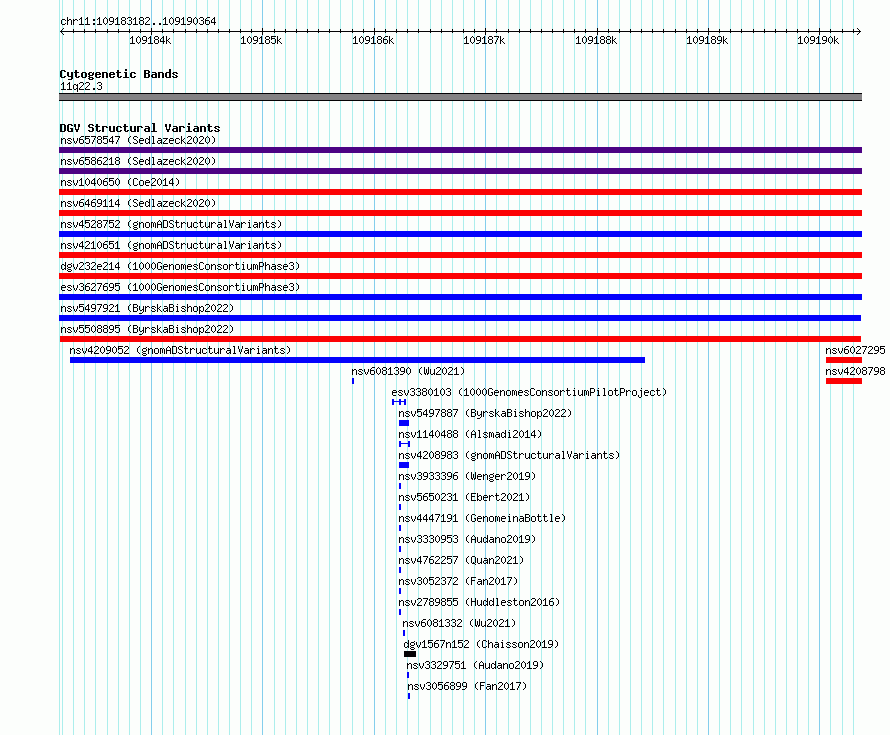Click the chr11:109183182..109190364 region label

[x=138, y=21]
